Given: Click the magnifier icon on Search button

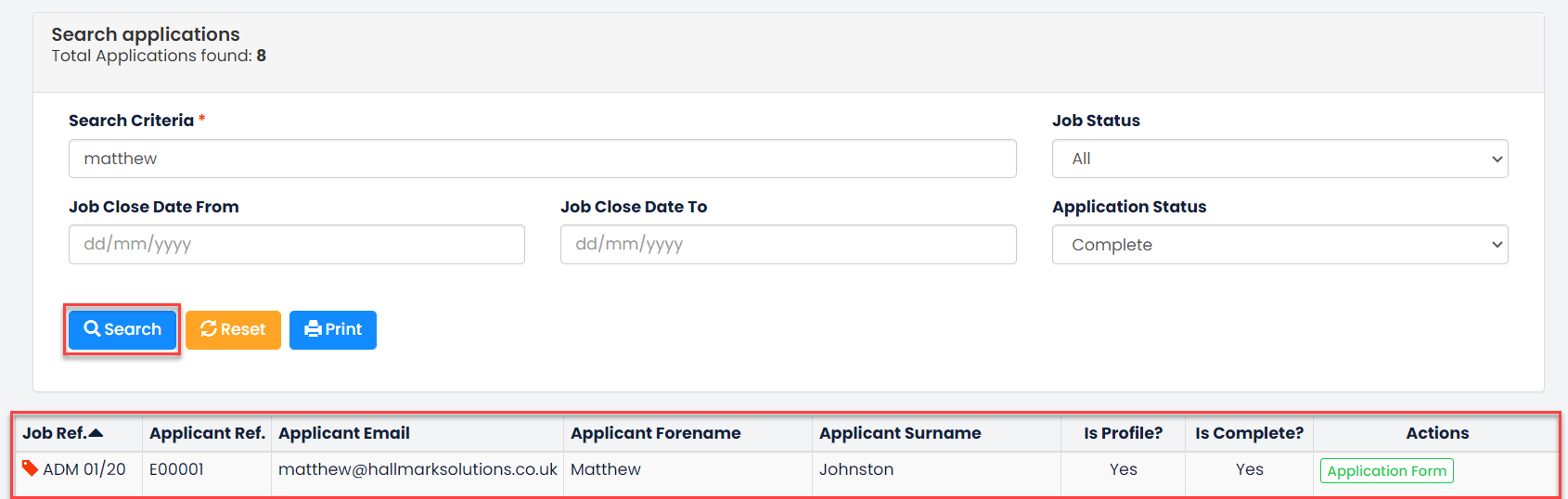Looking at the screenshot, I should pos(92,328).
